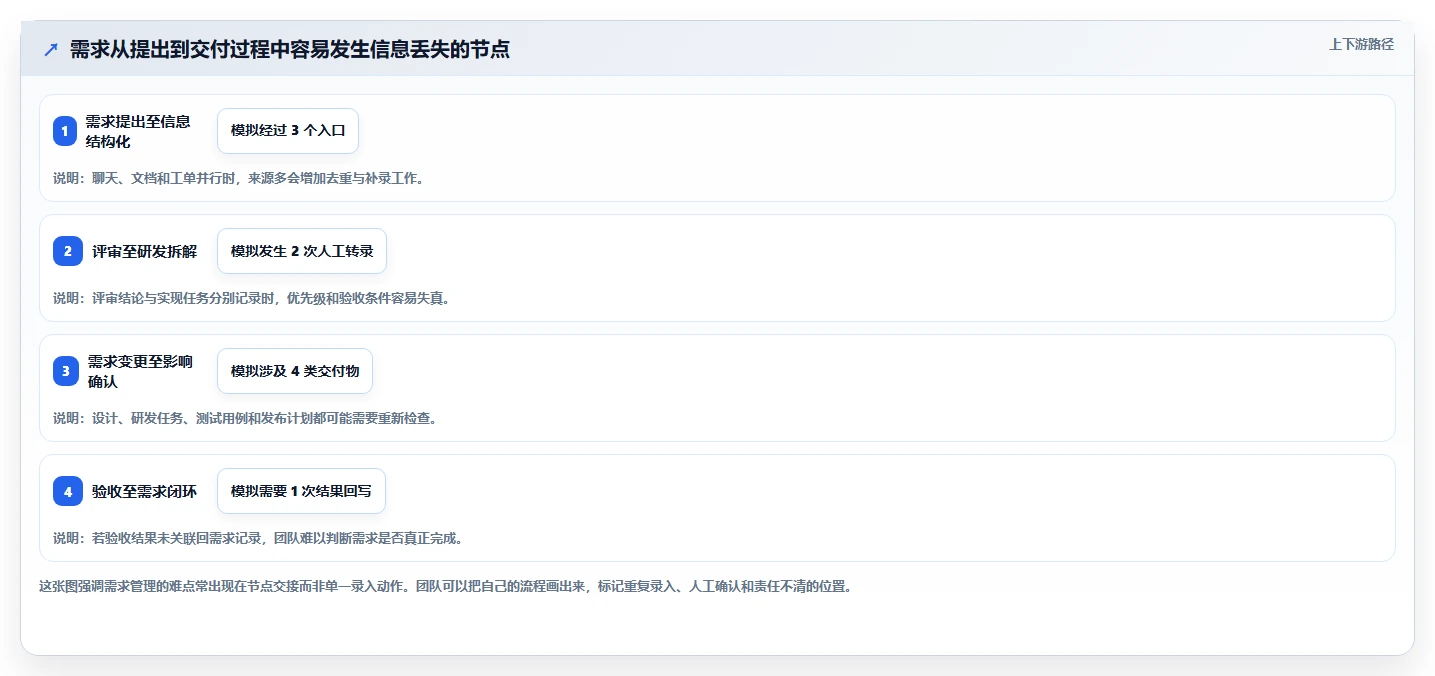Click the step 3 number badge

(x=65, y=371)
